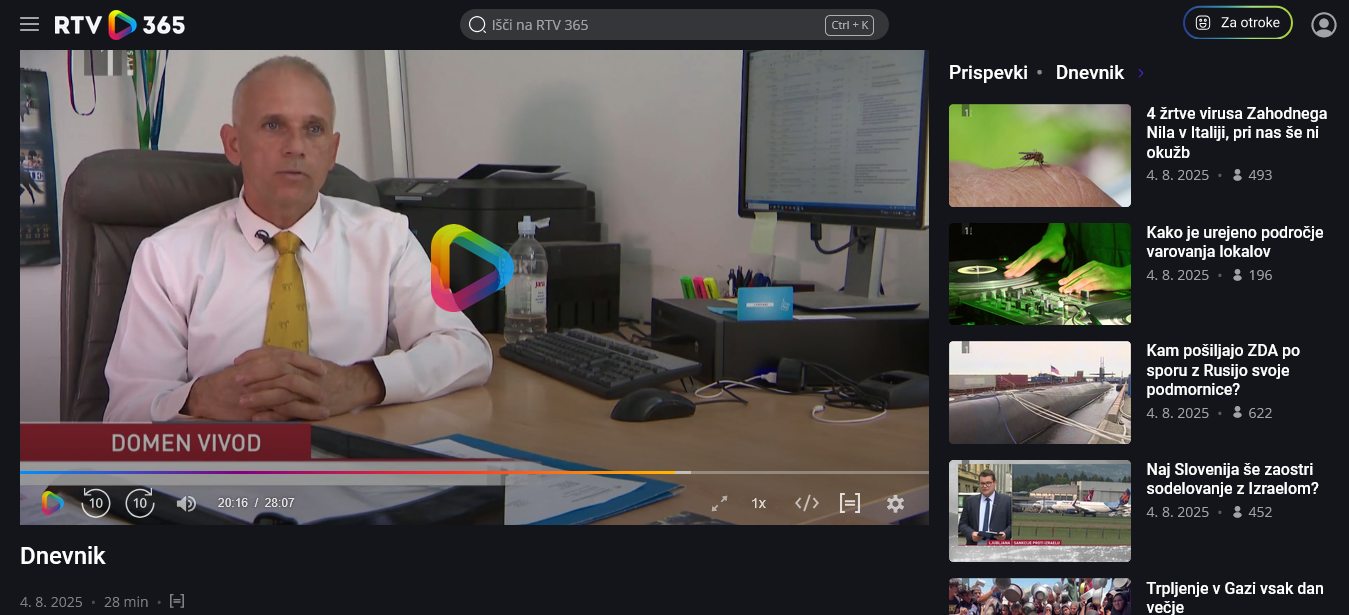Click the Dnevnik video title
This screenshot has height=615, width=1349.
(63, 556)
